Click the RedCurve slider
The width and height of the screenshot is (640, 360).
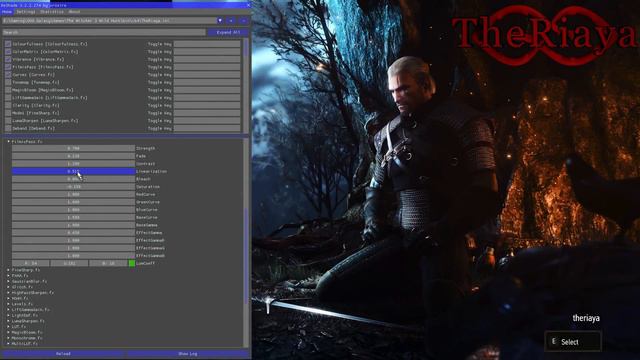(x=73, y=194)
